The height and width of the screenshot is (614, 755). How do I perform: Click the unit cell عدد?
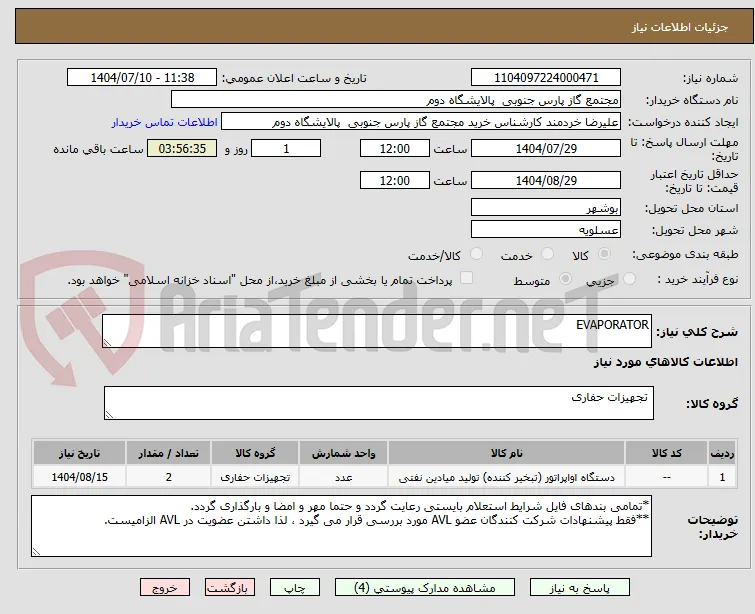click(x=343, y=477)
